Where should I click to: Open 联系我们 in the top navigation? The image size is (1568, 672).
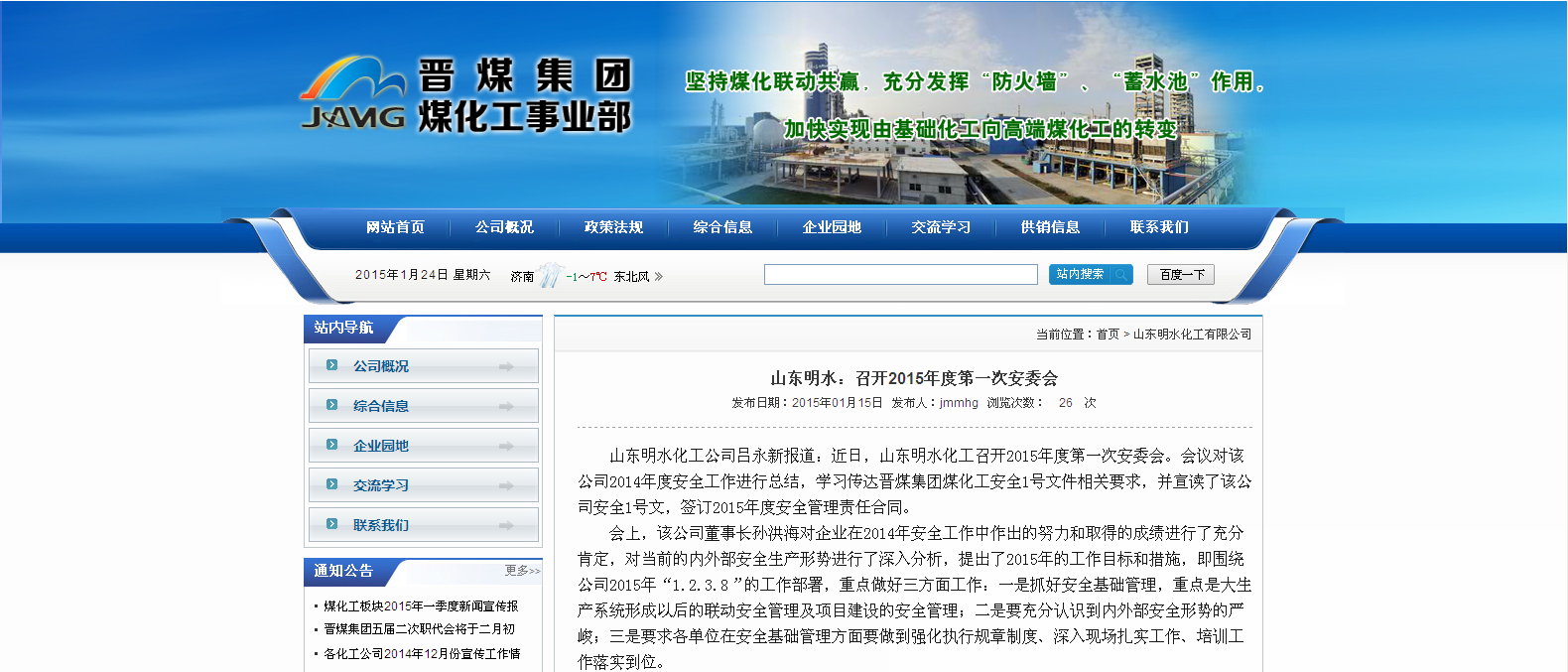pos(1159,227)
